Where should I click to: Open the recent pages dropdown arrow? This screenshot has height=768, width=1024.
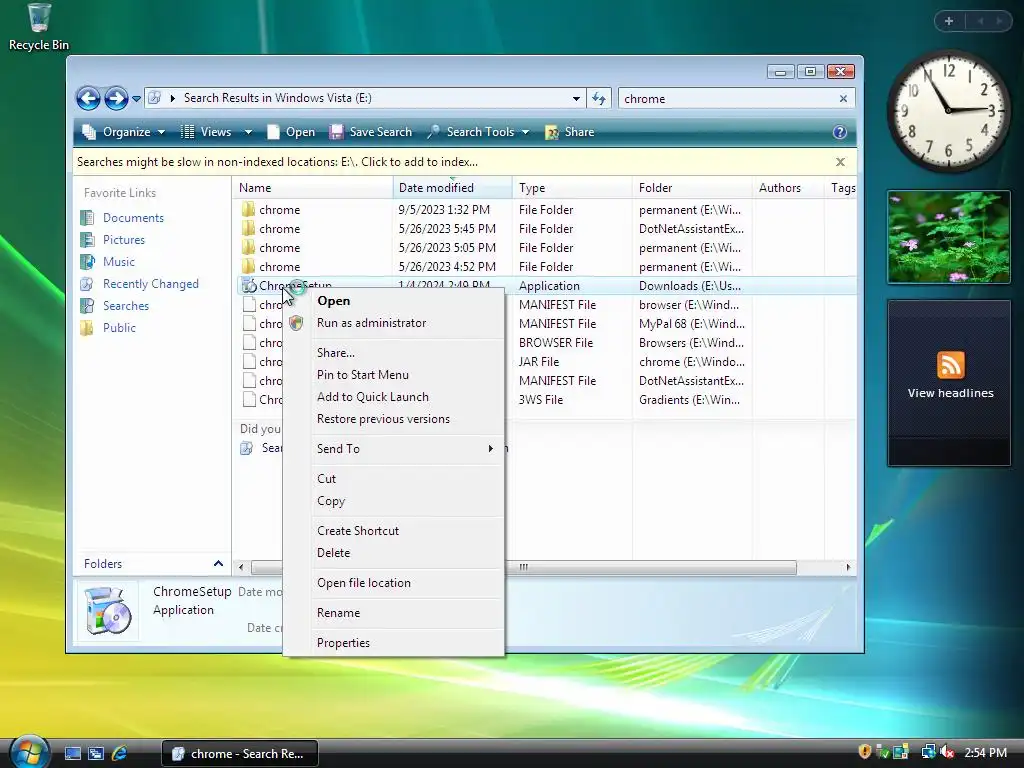coord(136,99)
